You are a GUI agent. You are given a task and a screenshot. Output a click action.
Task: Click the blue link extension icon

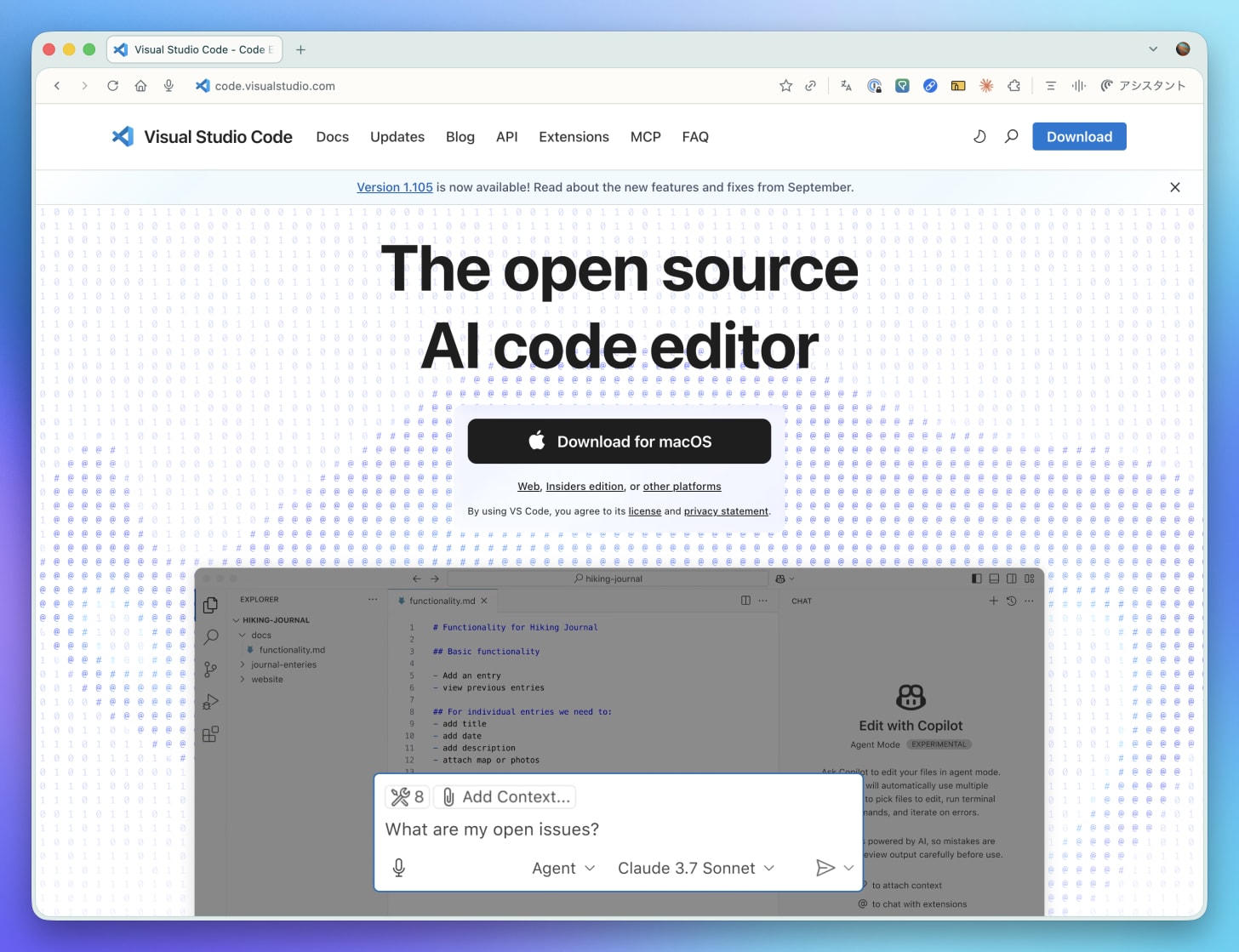pos(930,86)
